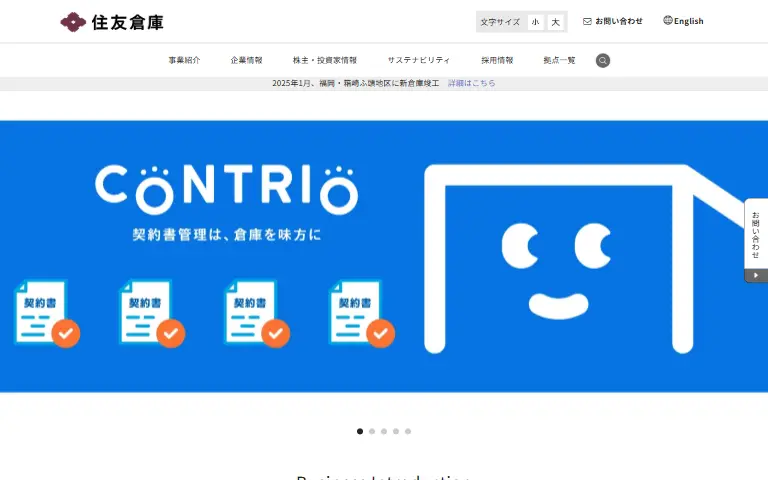This screenshot has height=480, width=768.
Task: Select third carousel dot
Action: 384,432
